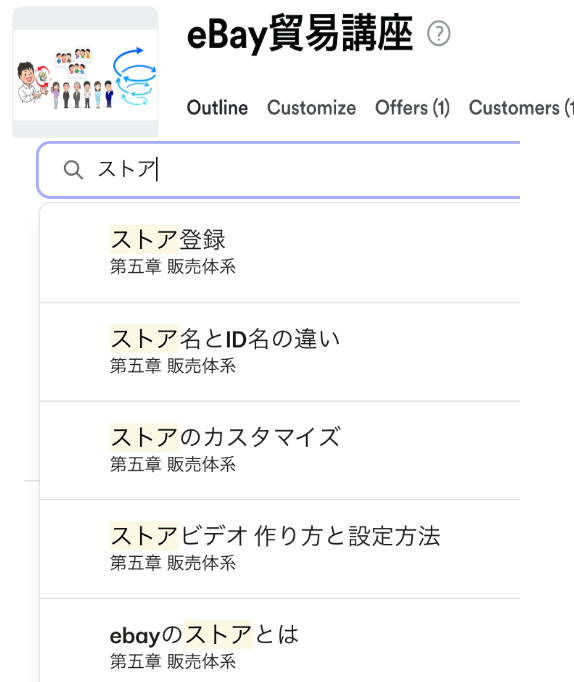Click 第五章 販売体系 label under ストア登録
The height and width of the screenshot is (682, 574).
click(x=173, y=267)
